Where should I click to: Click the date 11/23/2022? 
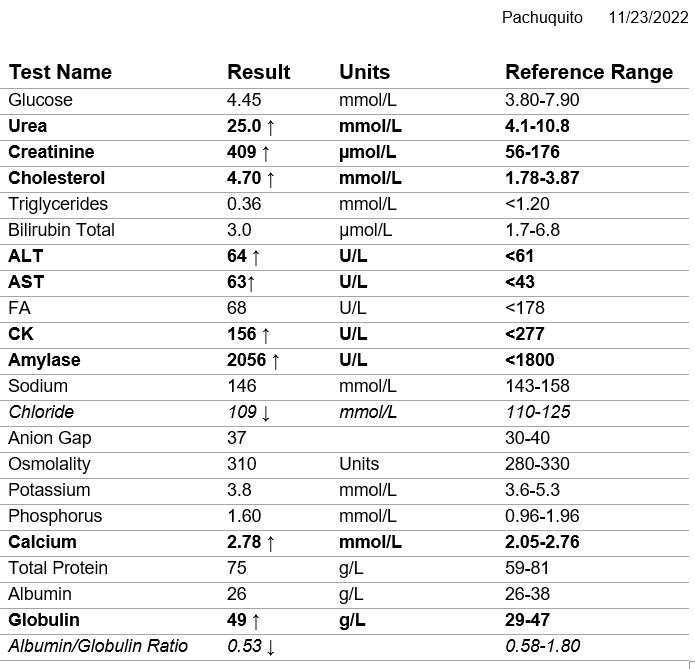[648, 18]
